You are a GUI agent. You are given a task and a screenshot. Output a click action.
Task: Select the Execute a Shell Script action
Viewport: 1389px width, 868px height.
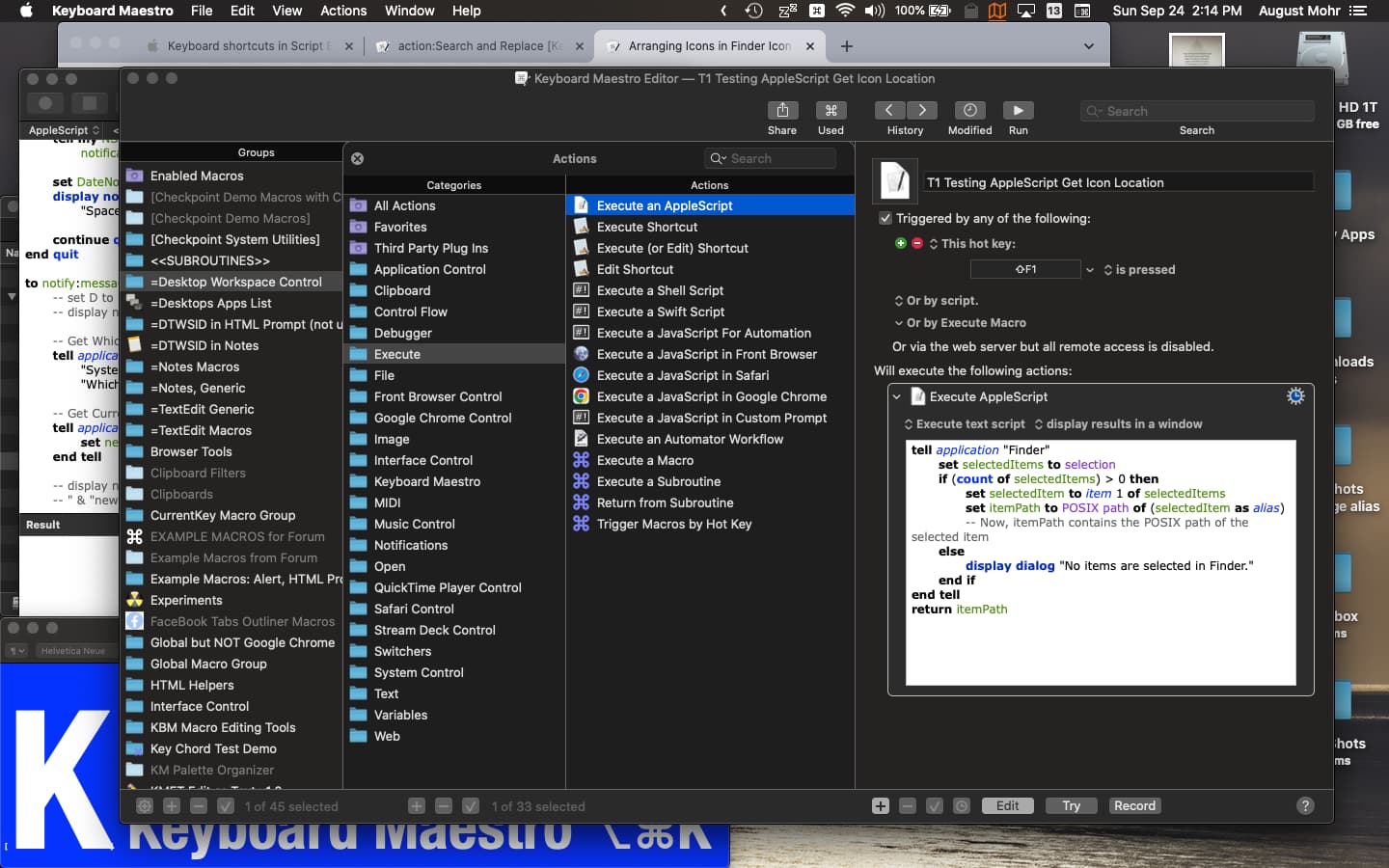tap(660, 290)
